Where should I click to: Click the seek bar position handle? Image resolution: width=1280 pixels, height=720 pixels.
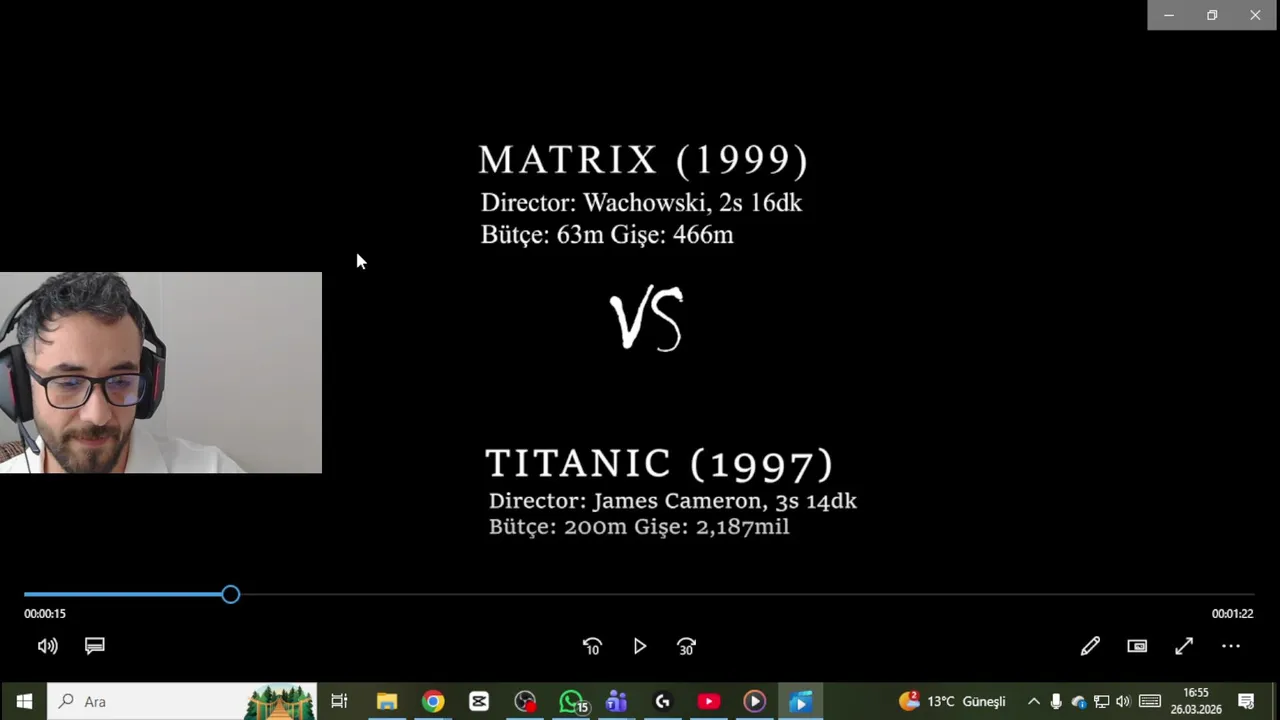point(231,595)
